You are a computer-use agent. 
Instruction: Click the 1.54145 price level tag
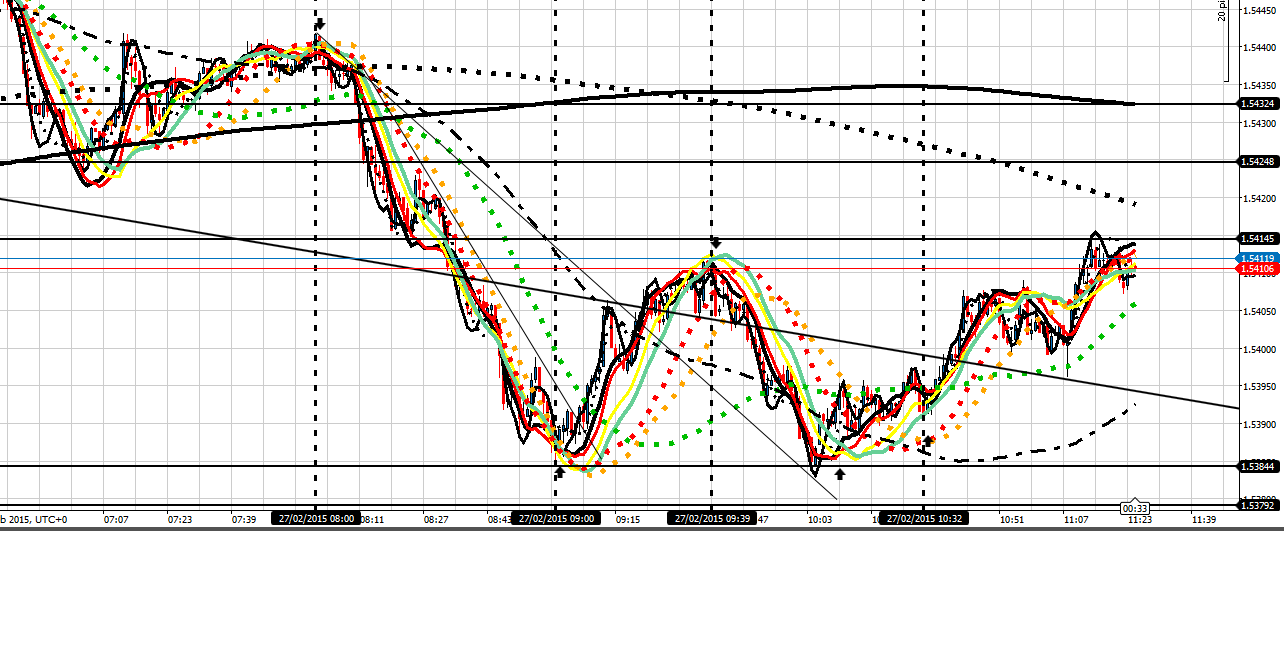point(1256,239)
